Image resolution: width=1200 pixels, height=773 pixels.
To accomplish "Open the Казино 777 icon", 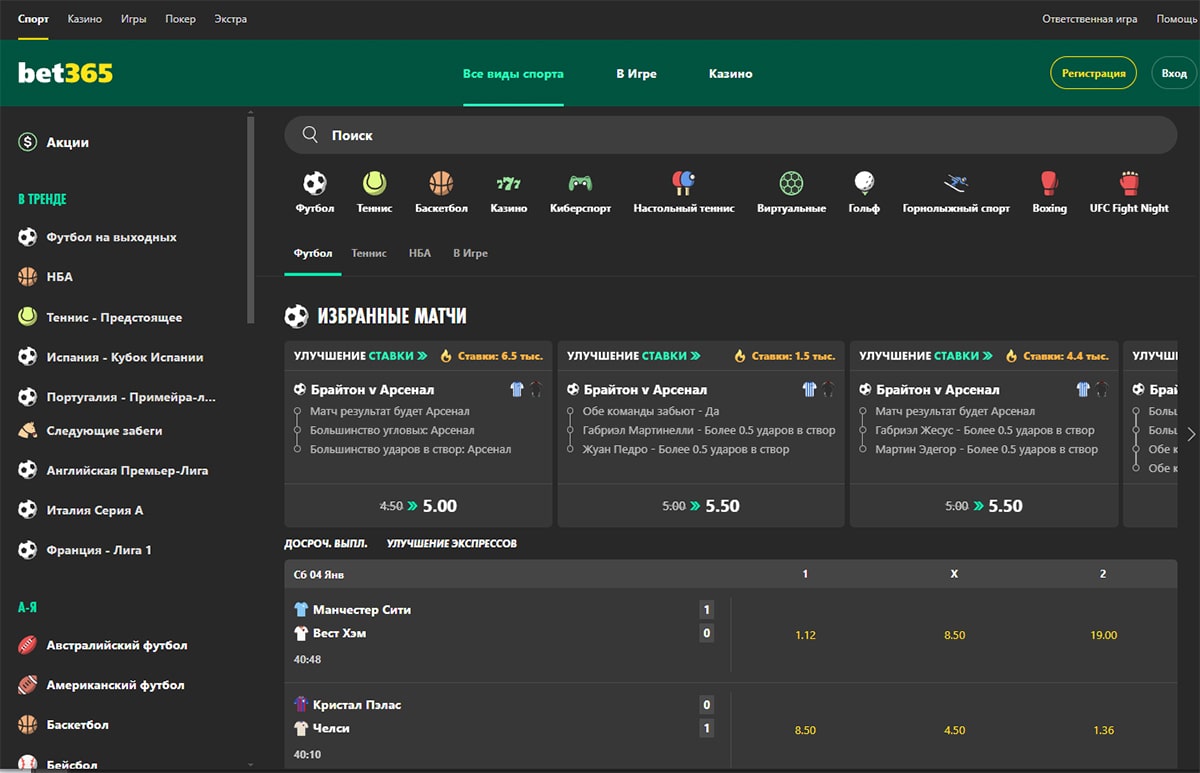I will 508,183.
